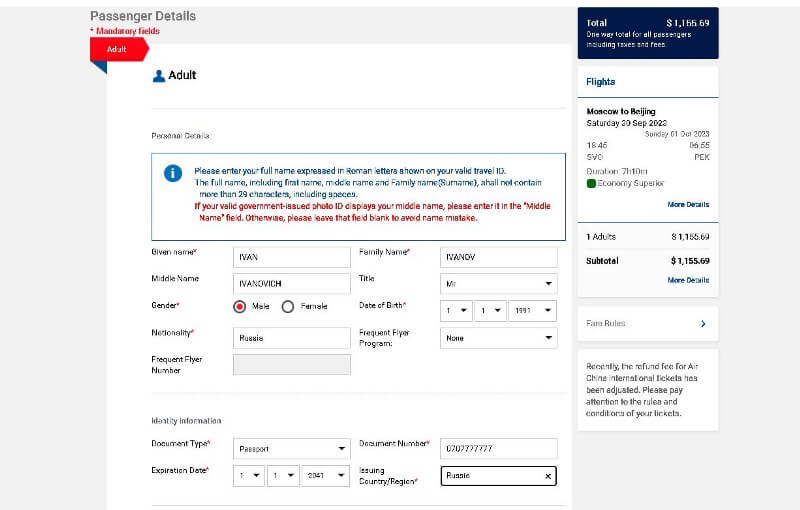Click the Flights panel heading

click(601, 82)
